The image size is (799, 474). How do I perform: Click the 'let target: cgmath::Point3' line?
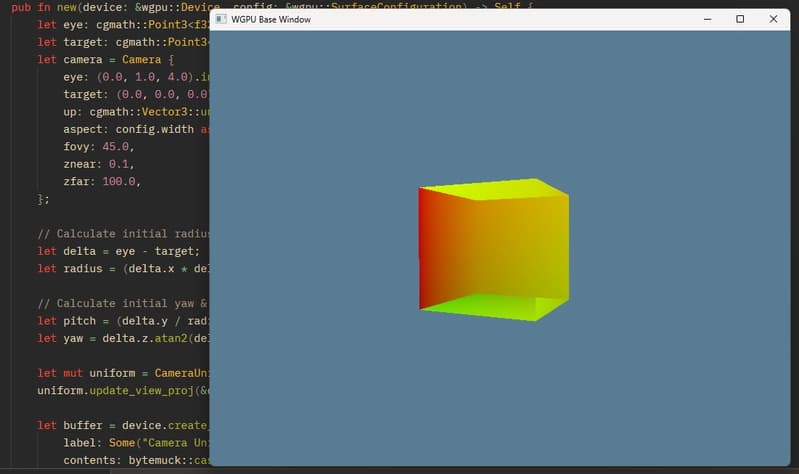pyautogui.click(x=123, y=42)
